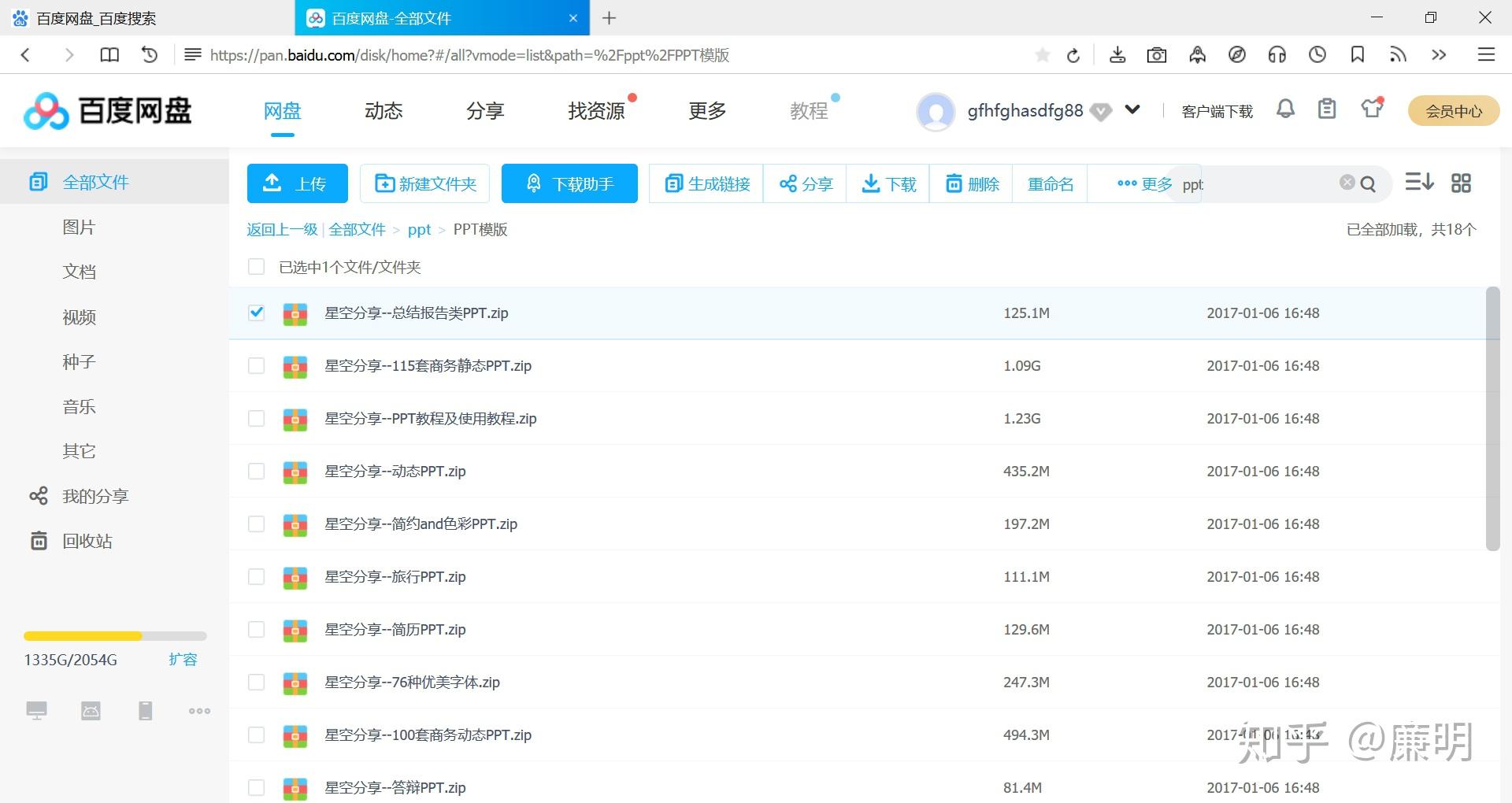The height and width of the screenshot is (803, 1512).
Task: Click the 下载助手 button
Action: (569, 183)
